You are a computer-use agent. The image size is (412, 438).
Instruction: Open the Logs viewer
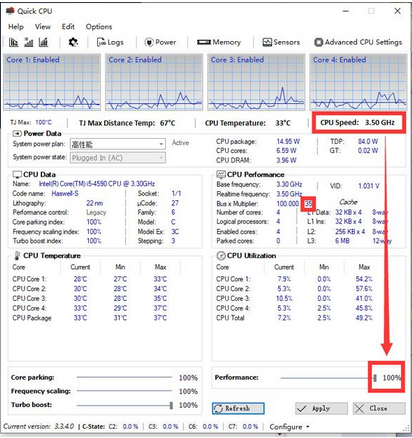110,42
